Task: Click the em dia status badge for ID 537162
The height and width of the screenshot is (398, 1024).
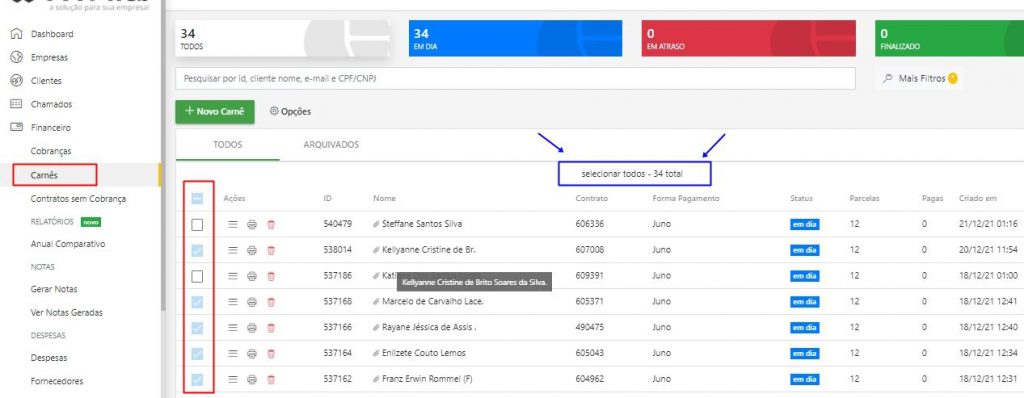Action: [805, 379]
